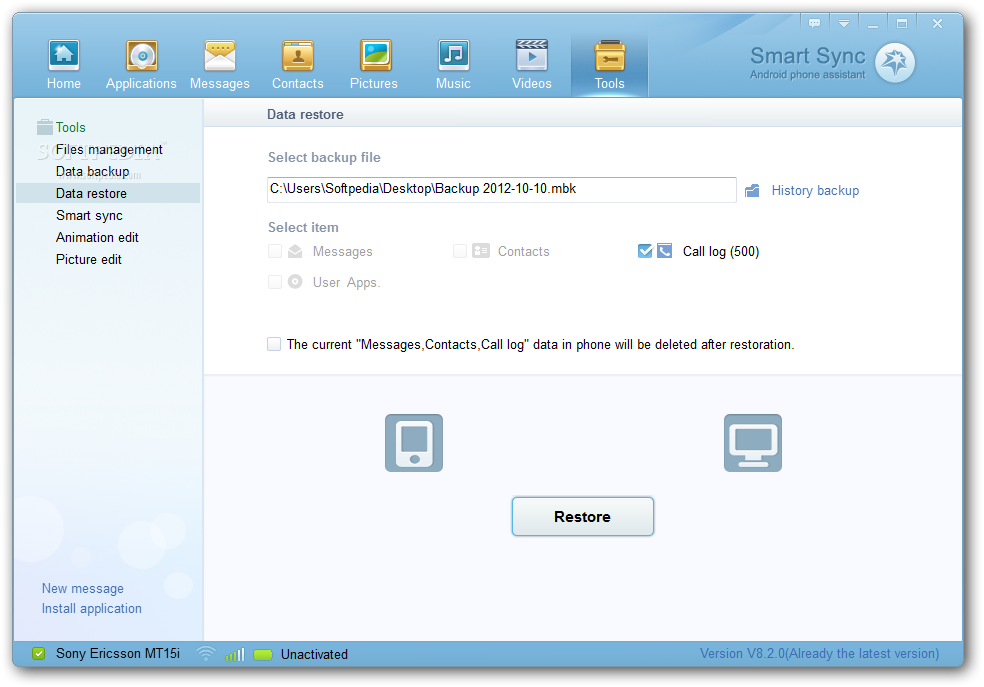Click the backup file path field

tap(501, 189)
